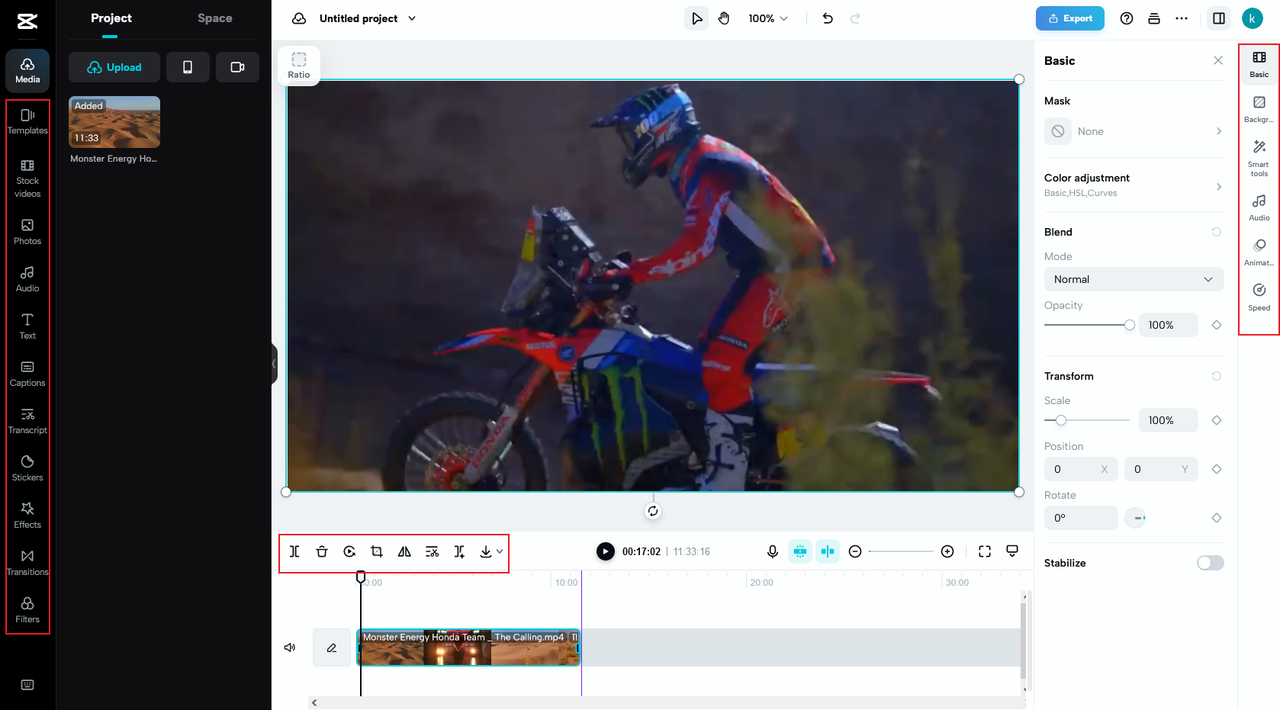1280x710 pixels.
Task: Mute the video track speaker icon
Action: (x=290, y=648)
